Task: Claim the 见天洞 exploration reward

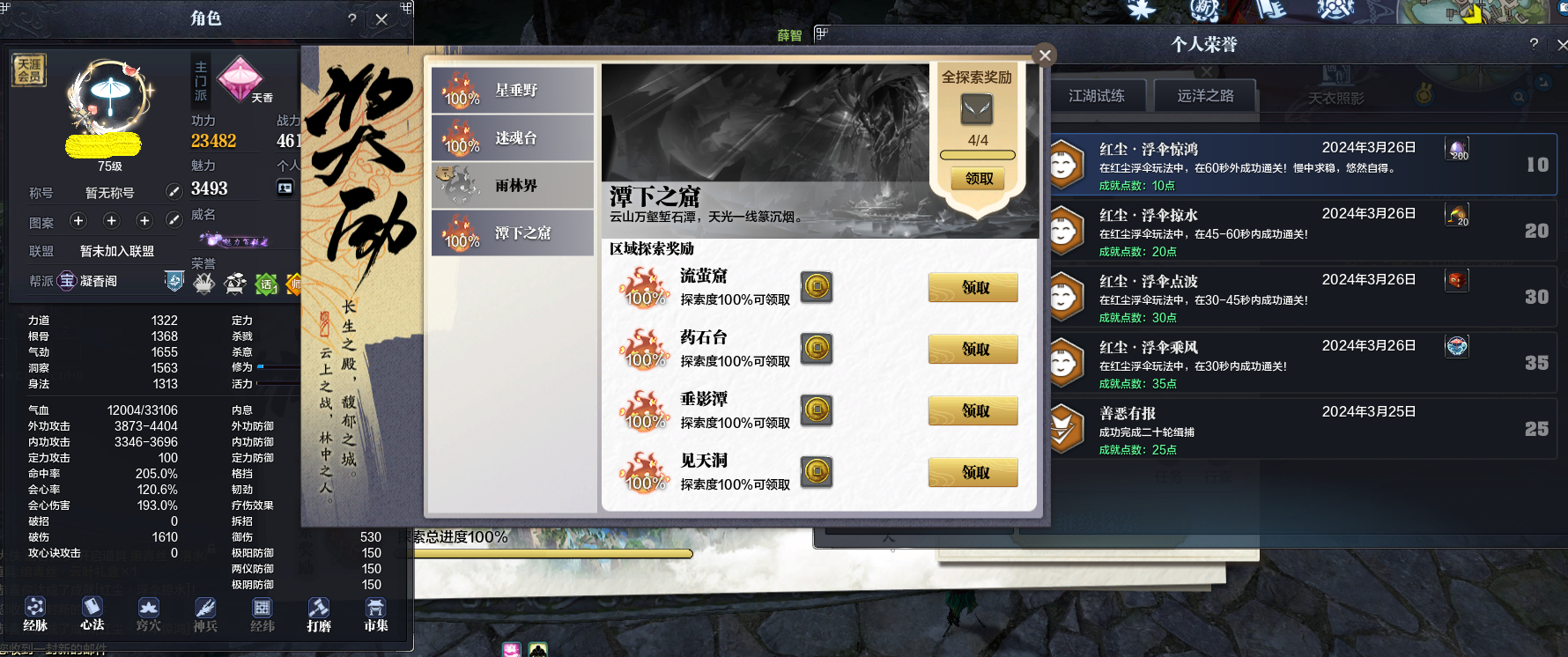Action: 973,472
